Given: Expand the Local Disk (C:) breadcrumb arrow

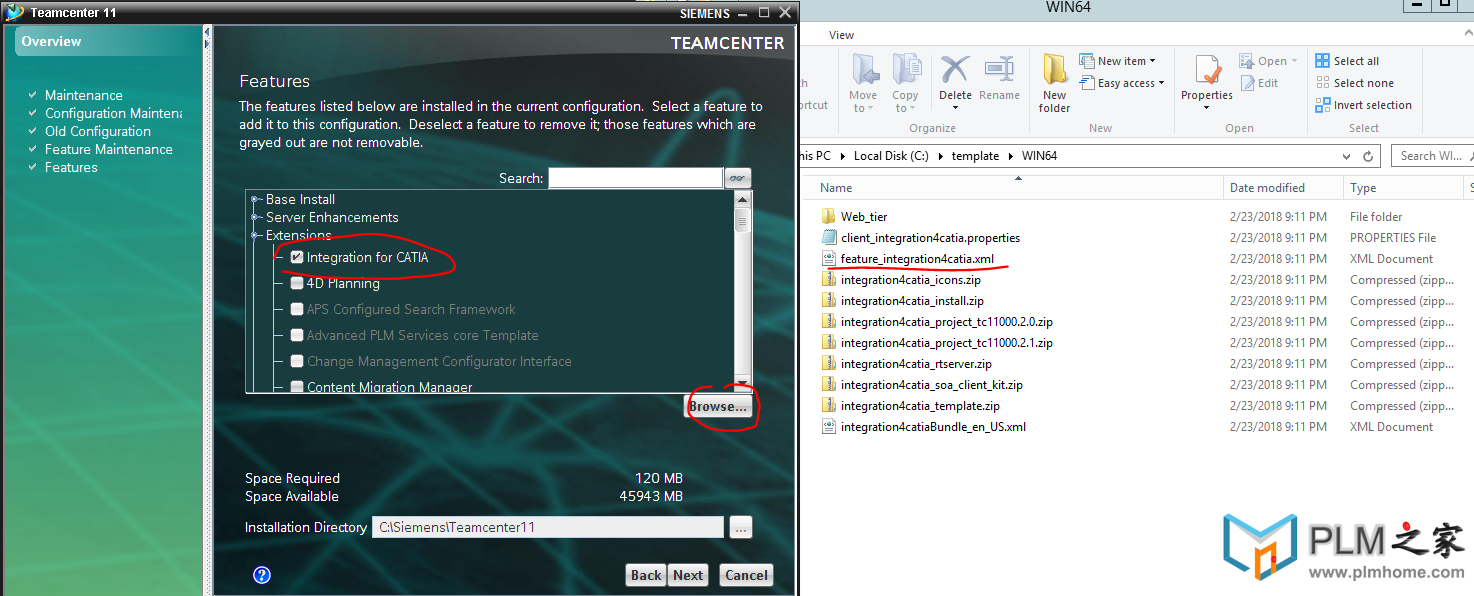Looking at the screenshot, I should point(941,156).
